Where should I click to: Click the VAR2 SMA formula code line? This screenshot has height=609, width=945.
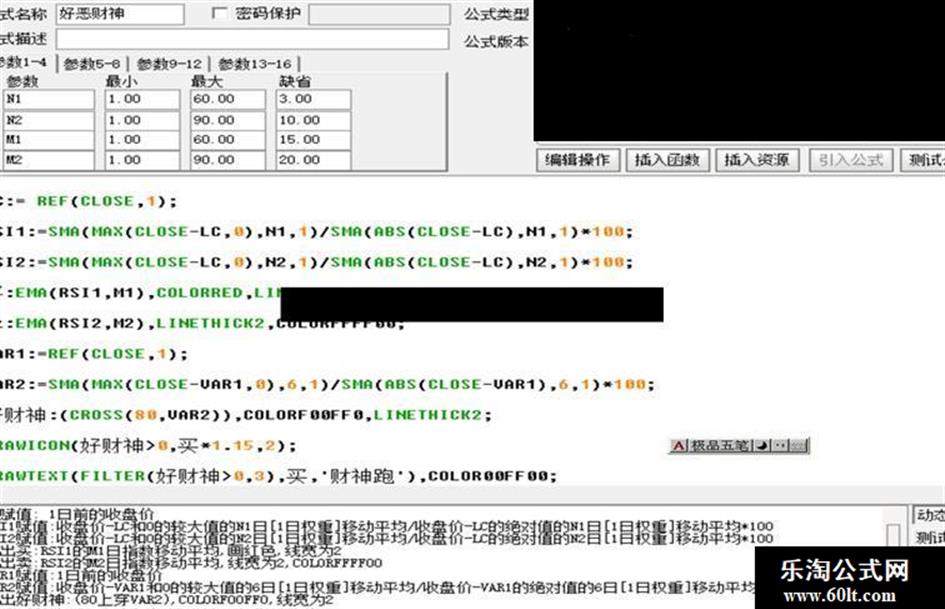[327, 385]
